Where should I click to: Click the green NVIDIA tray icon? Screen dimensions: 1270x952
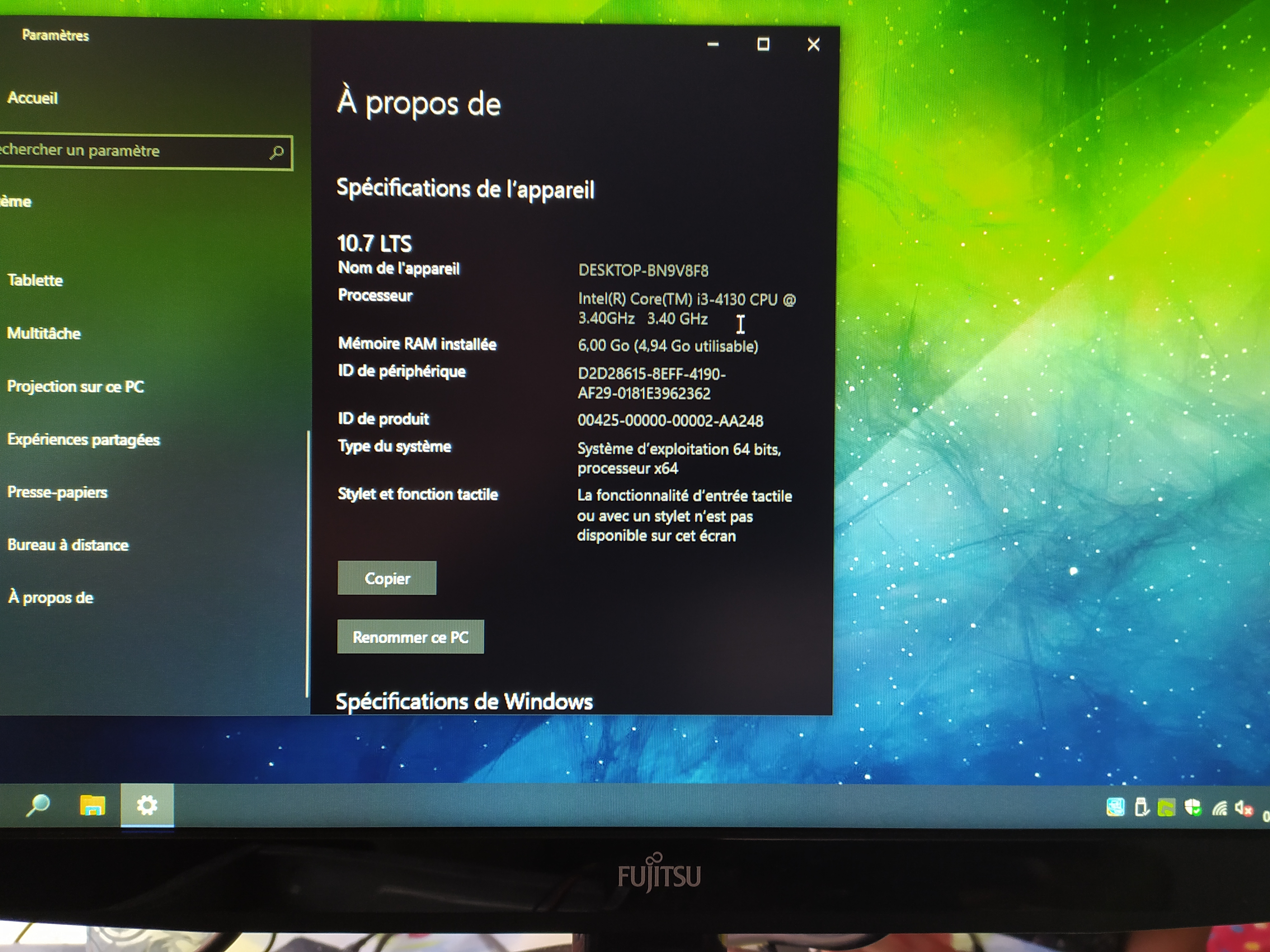coord(1166,808)
